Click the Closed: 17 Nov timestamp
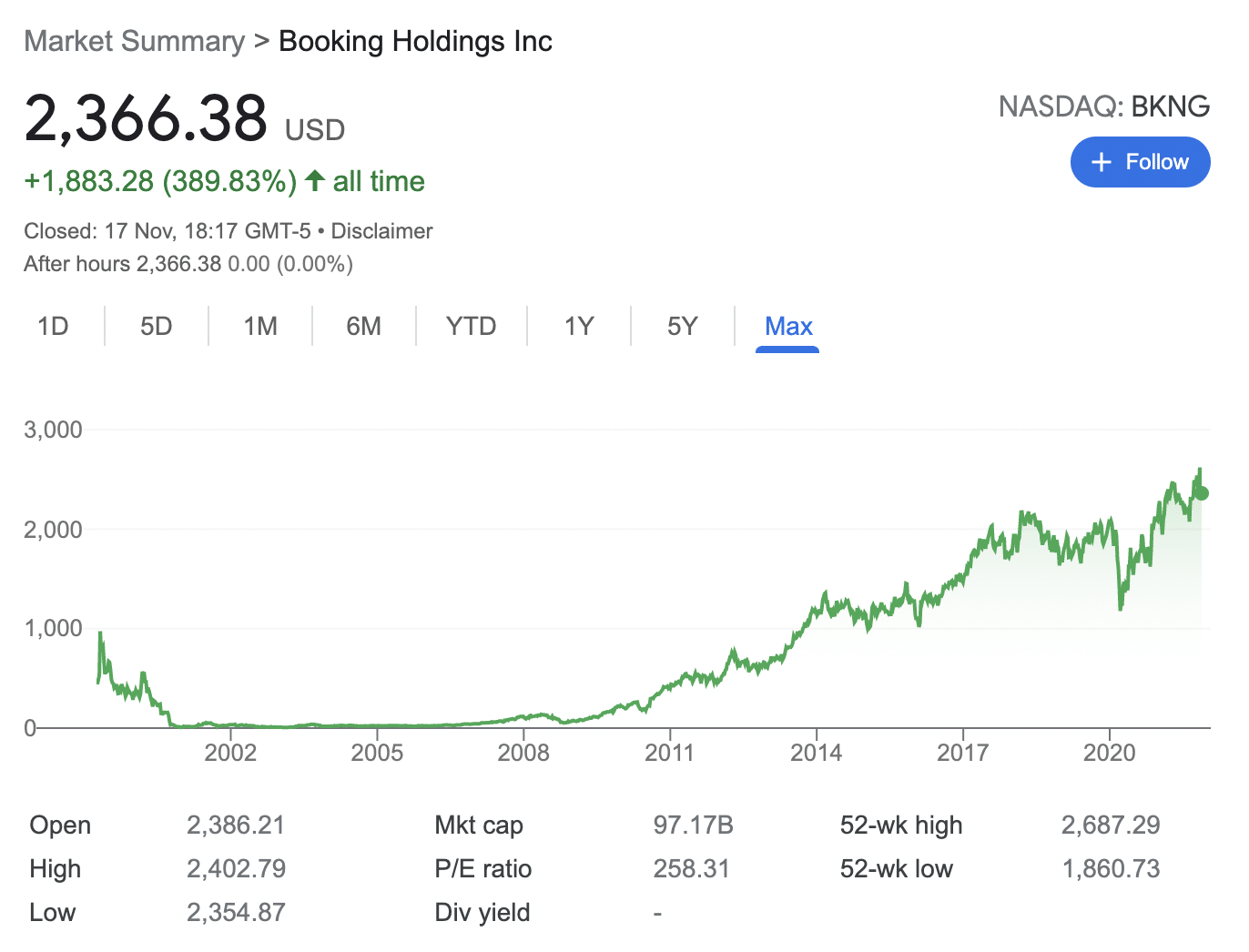The height and width of the screenshot is (952, 1249). click(168, 231)
